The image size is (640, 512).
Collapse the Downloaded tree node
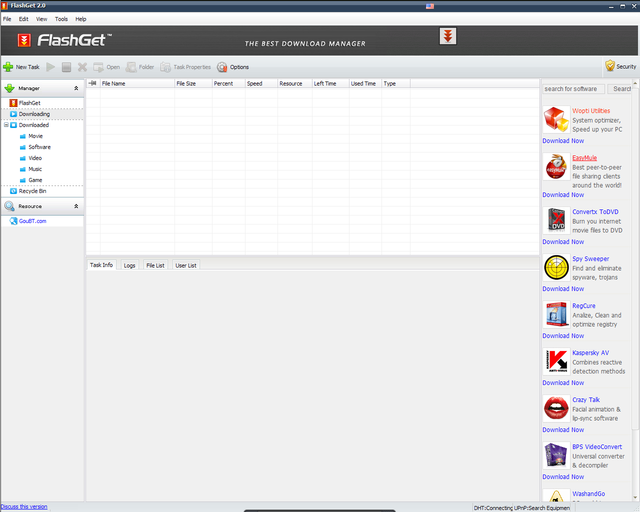tap(6, 125)
